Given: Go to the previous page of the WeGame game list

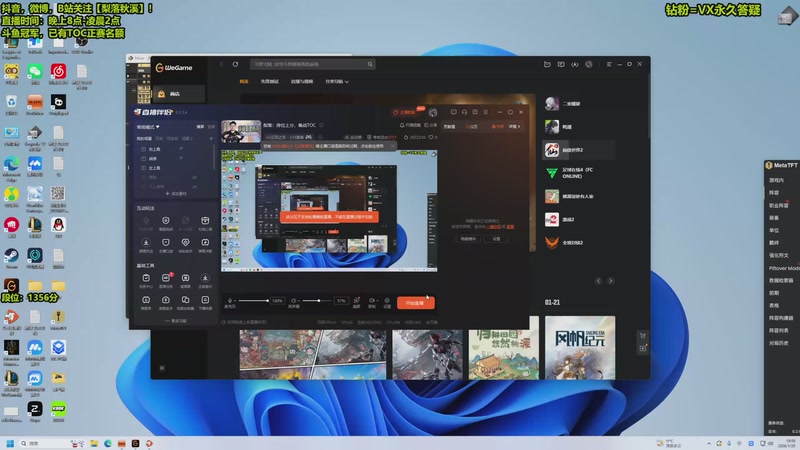Looking at the screenshot, I should pos(598,281).
